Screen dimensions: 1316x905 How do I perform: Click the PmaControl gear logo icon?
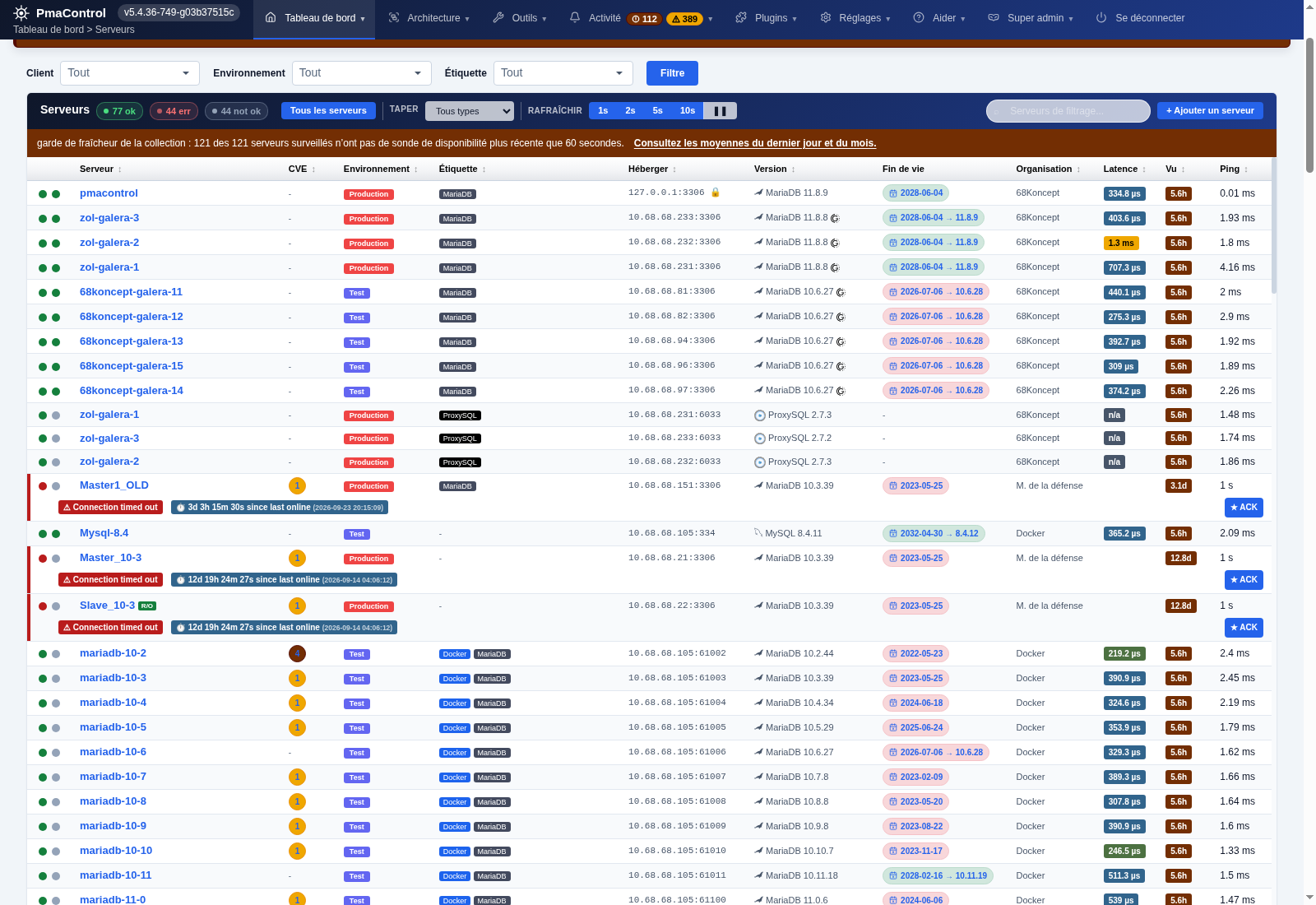[21, 13]
